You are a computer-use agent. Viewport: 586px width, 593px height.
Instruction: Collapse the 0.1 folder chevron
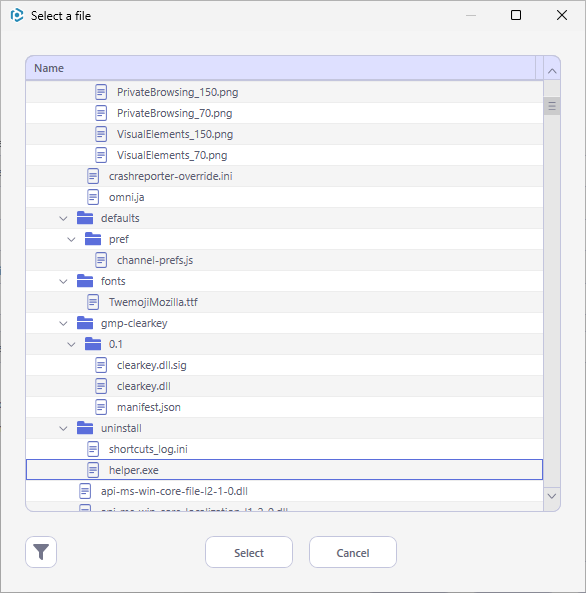(x=71, y=344)
